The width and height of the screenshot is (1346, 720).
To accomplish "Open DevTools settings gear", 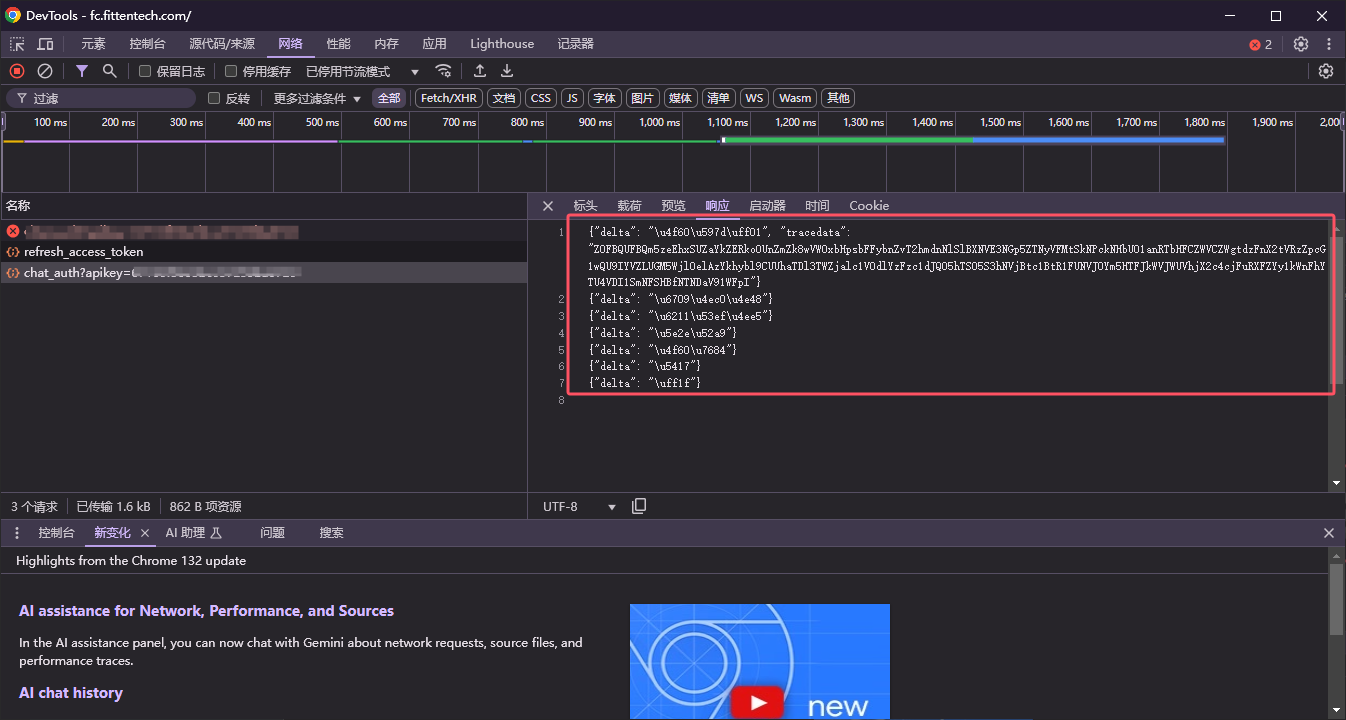I will [1301, 44].
